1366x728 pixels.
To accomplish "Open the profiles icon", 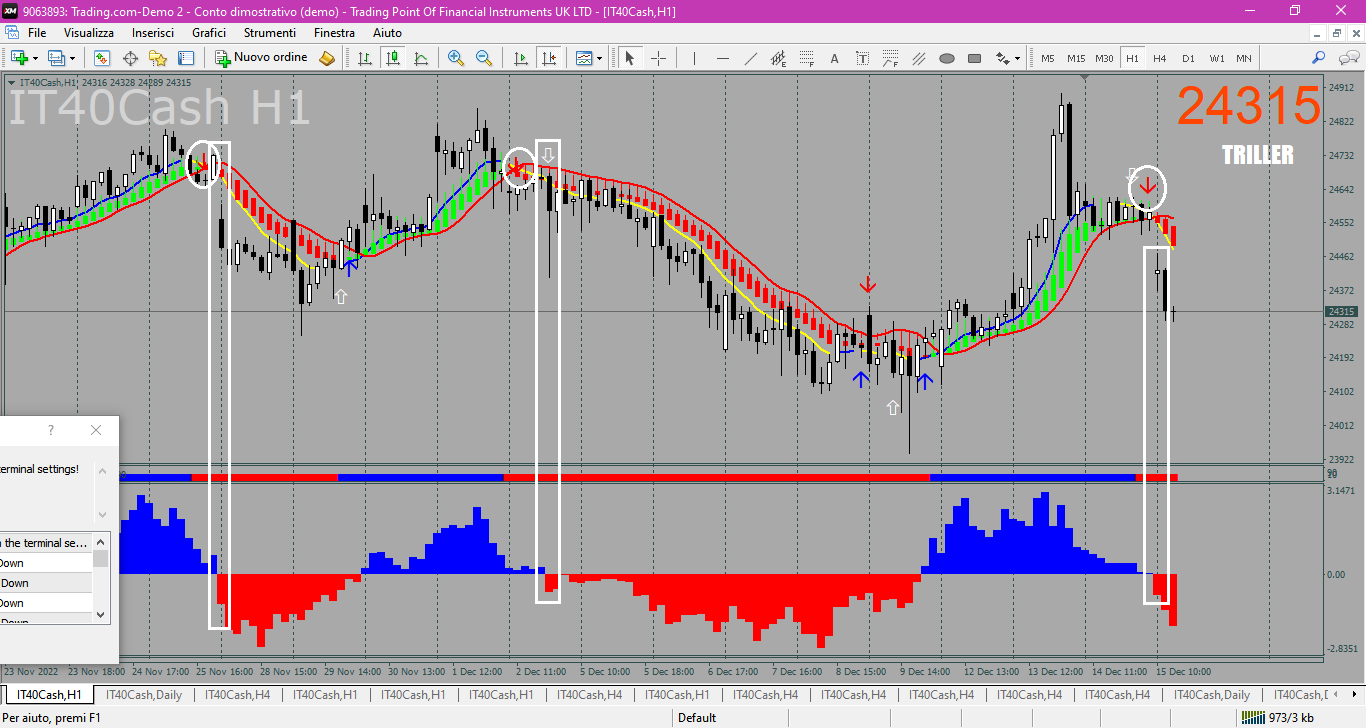I will [56, 58].
